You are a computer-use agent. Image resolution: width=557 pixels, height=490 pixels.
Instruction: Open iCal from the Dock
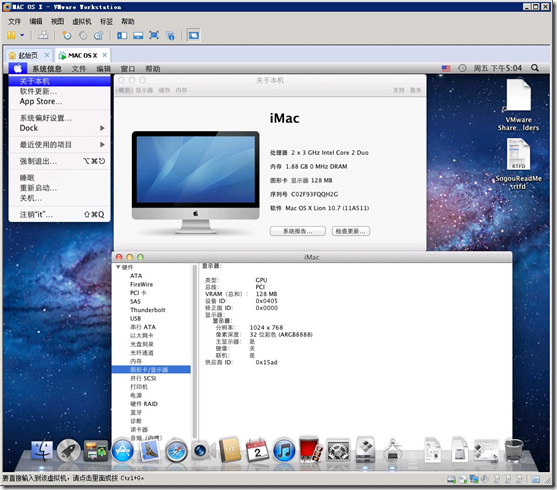tap(257, 451)
